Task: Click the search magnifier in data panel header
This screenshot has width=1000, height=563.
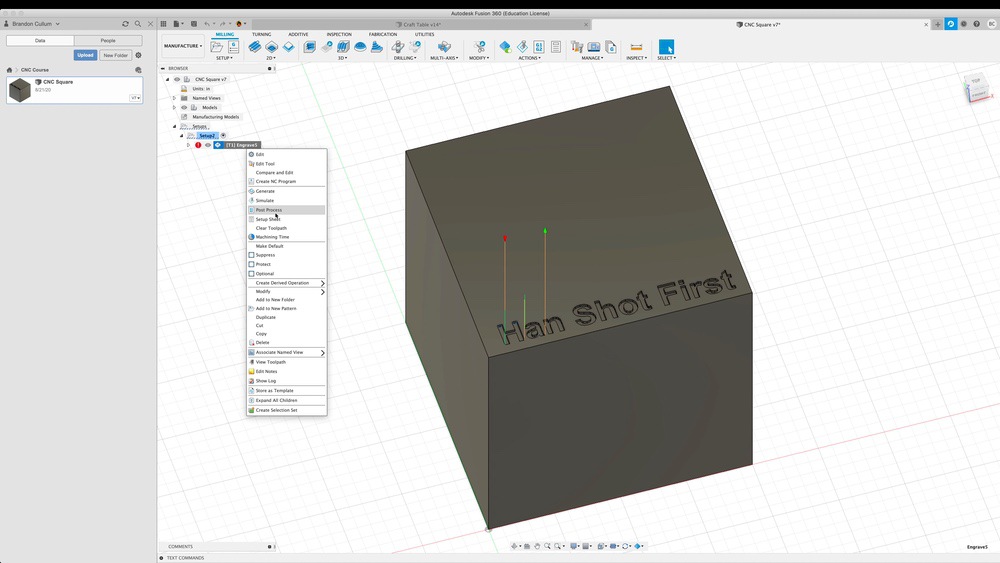Action: pos(138,24)
